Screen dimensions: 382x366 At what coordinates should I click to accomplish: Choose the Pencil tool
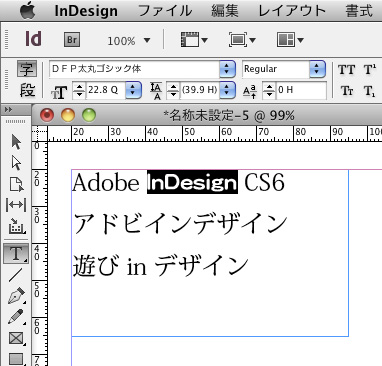pos(16,317)
